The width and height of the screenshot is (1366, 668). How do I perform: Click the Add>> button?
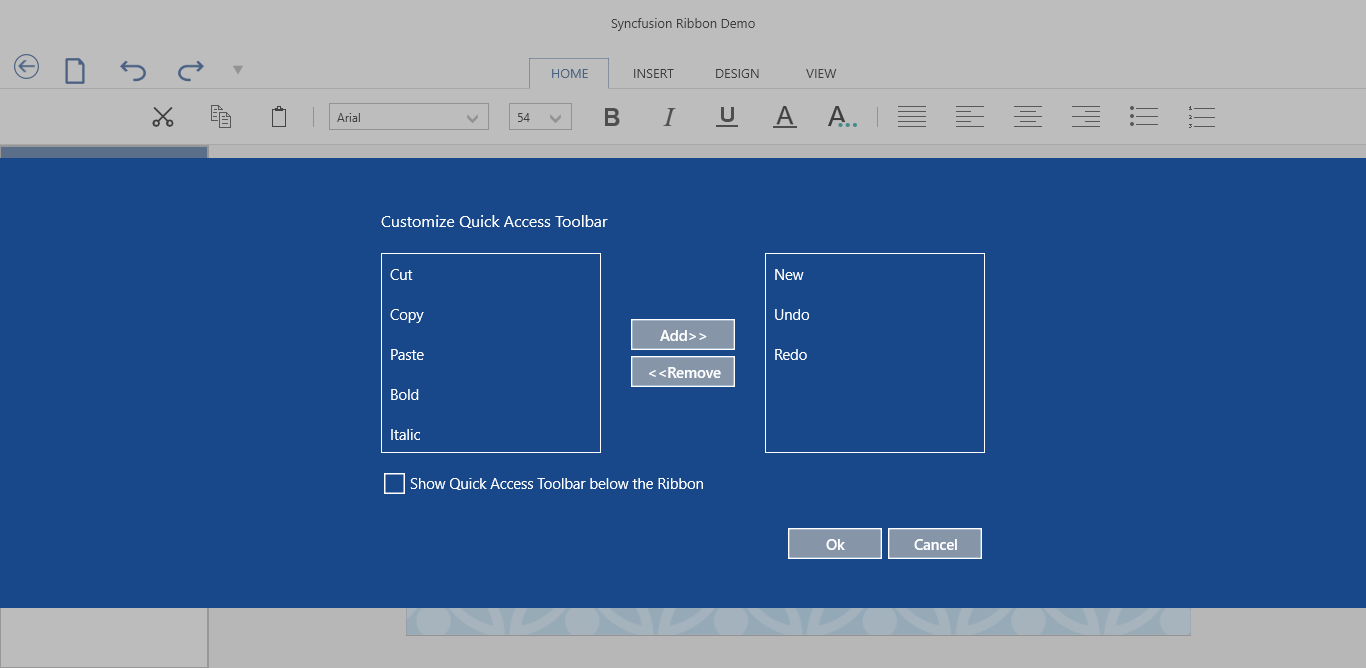click(682, 334)
